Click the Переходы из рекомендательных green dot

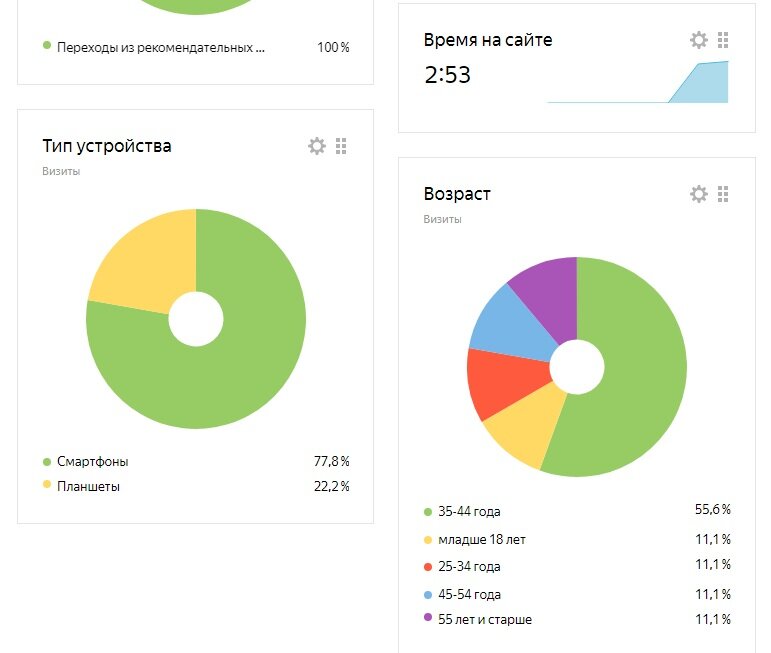[47, 45]
